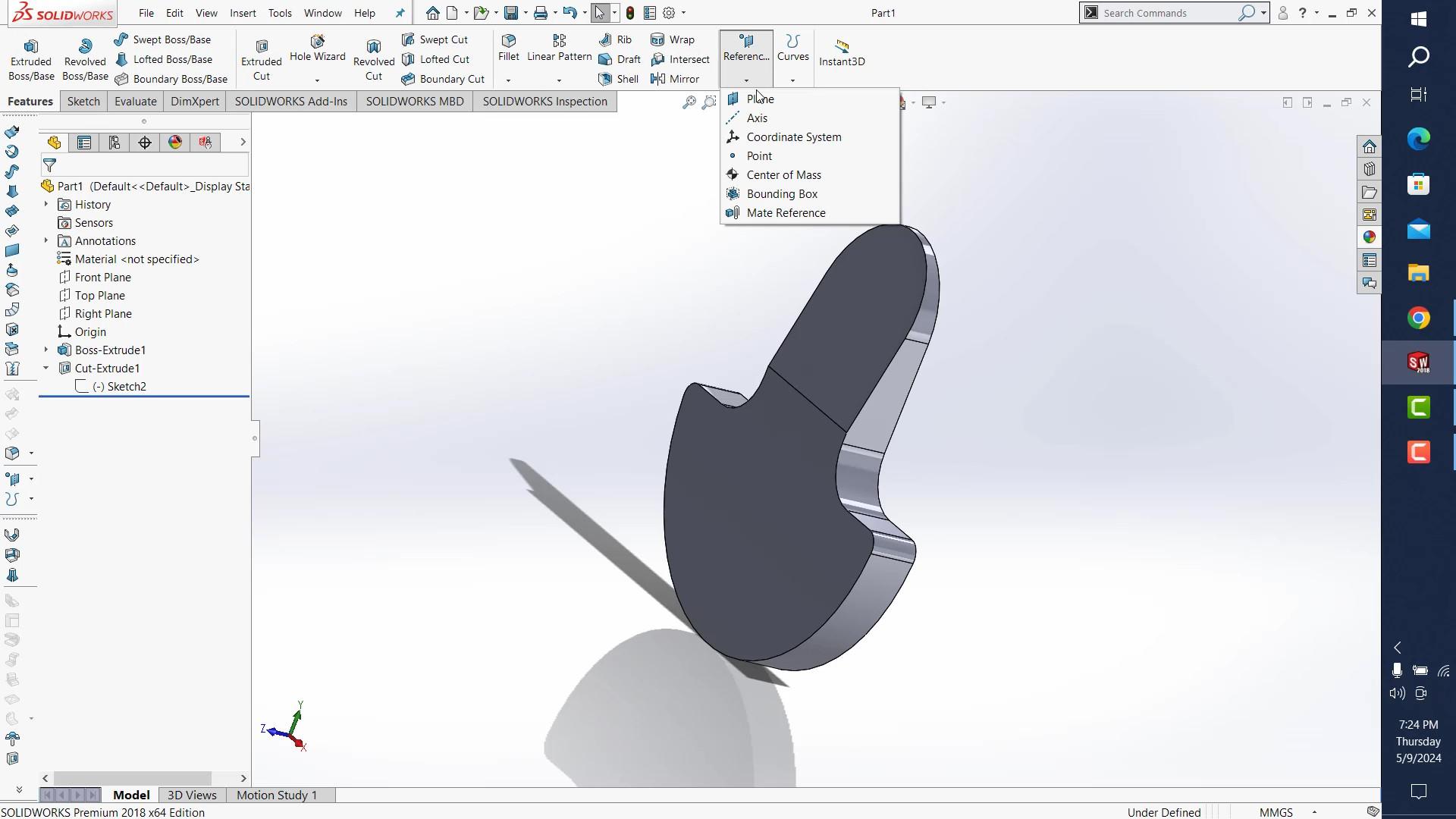Open the Curves dropdown arrow
This screenshot has width=1456, height=819.
click(792, 80)
